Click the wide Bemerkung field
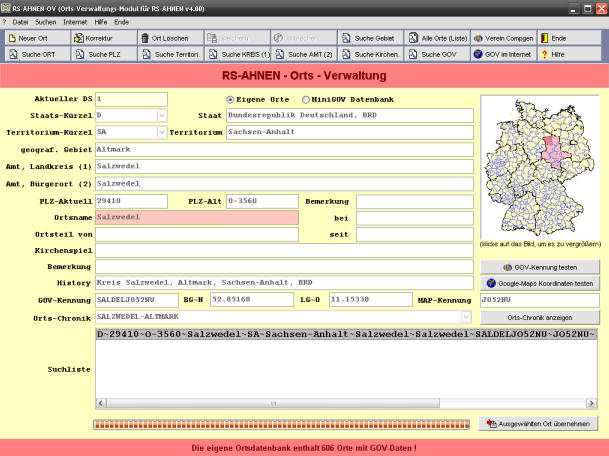Viewport: 609px width, 456px height. [284, 266]
